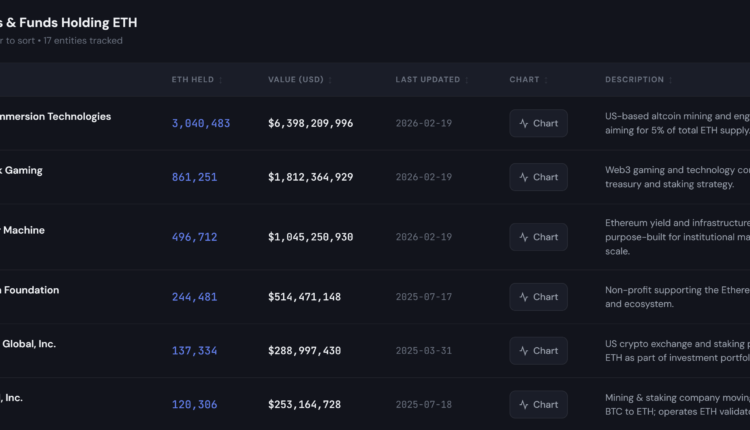Open the Chart in the 120,306 ETH row
The height and width of the screenshot is (430, 750).
click(538, 405)
